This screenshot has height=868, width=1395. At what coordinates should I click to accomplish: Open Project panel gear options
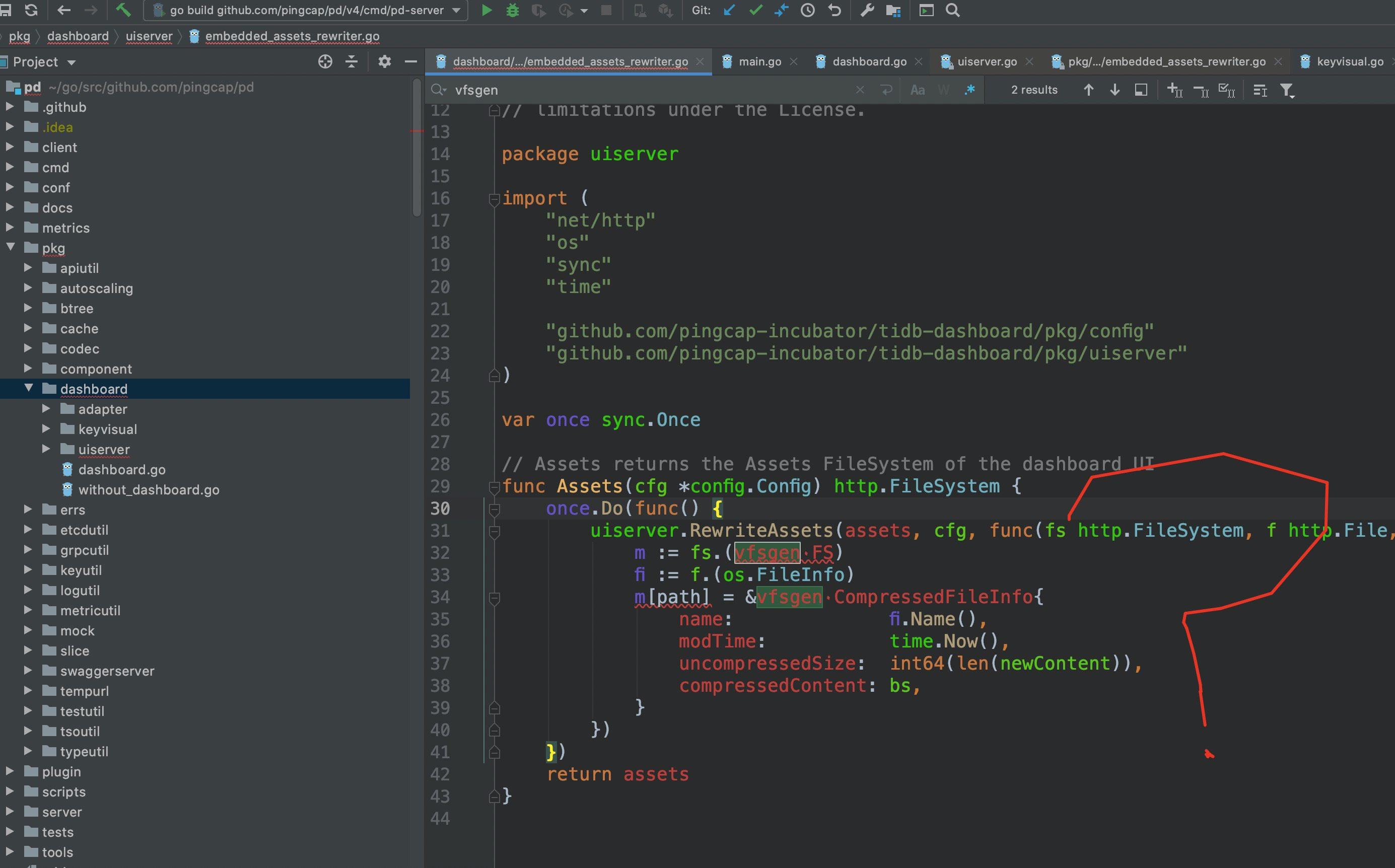coord(385,61)
